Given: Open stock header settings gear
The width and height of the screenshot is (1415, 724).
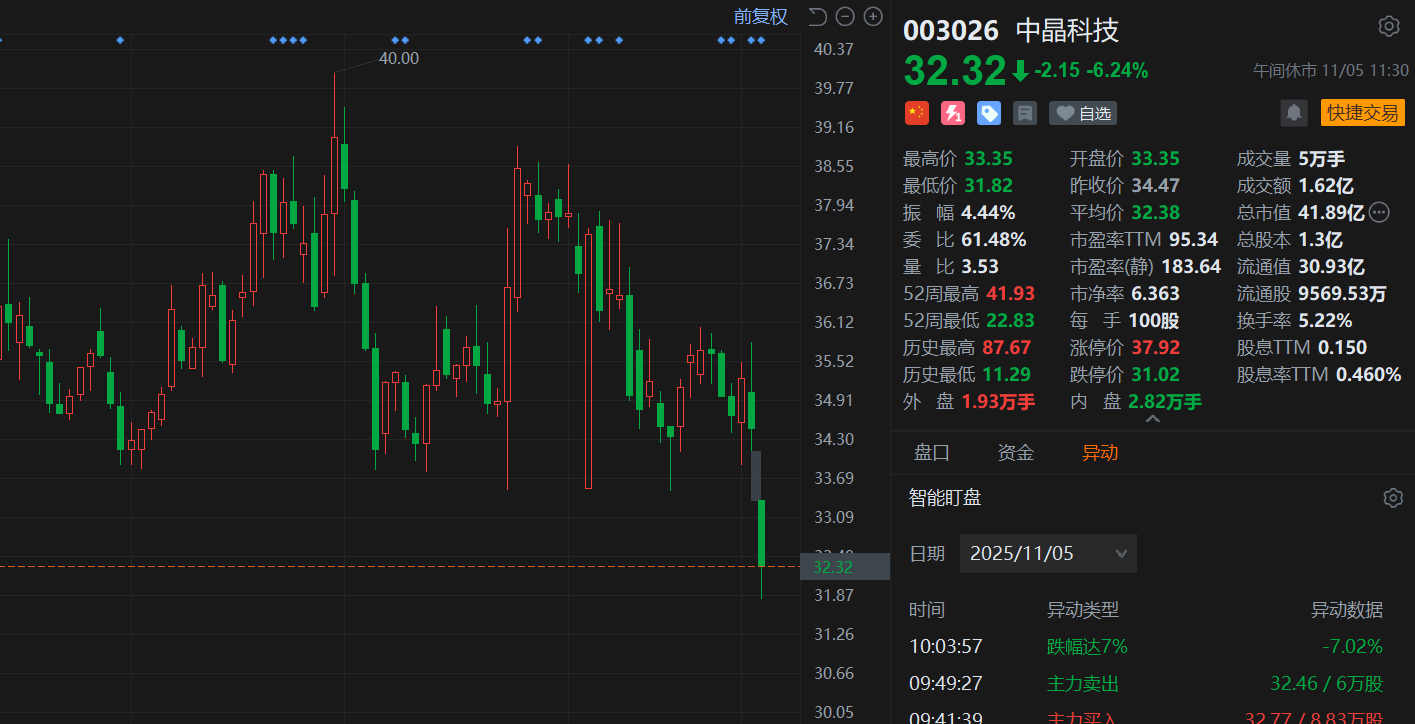Looking at the screenshot, I should tap(1389, 27).
